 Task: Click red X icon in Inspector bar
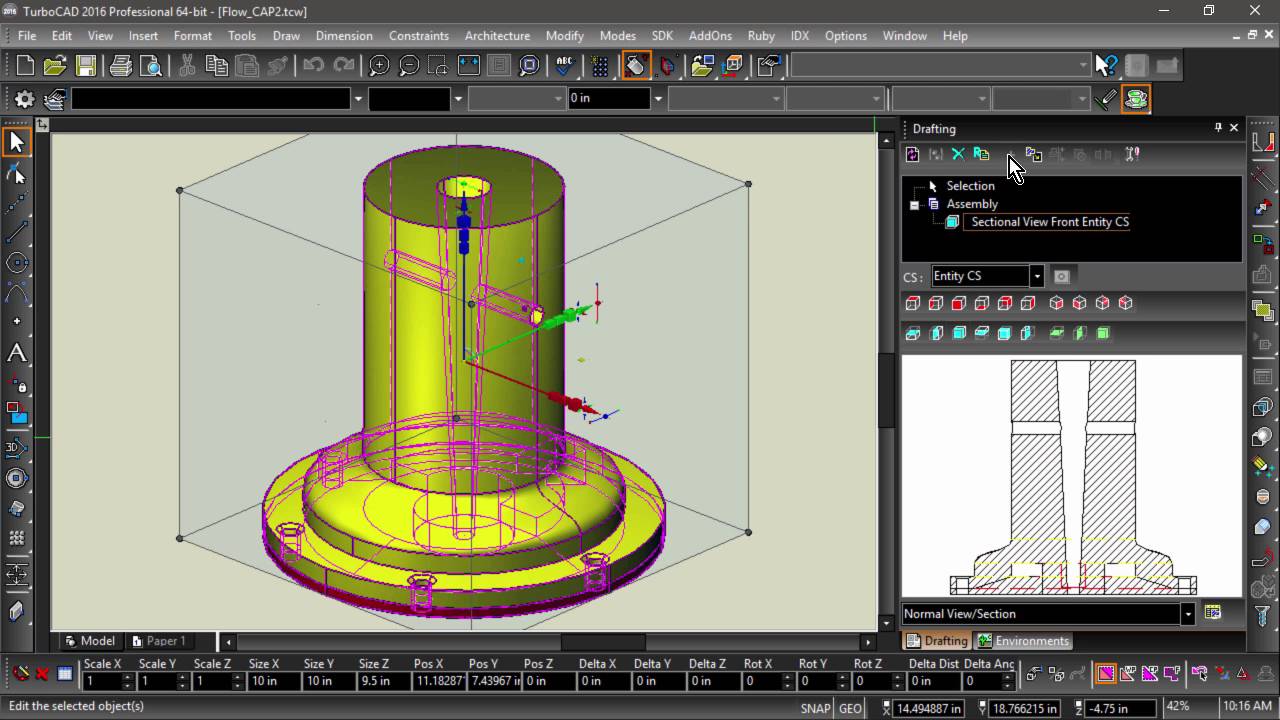pos(42,674)
